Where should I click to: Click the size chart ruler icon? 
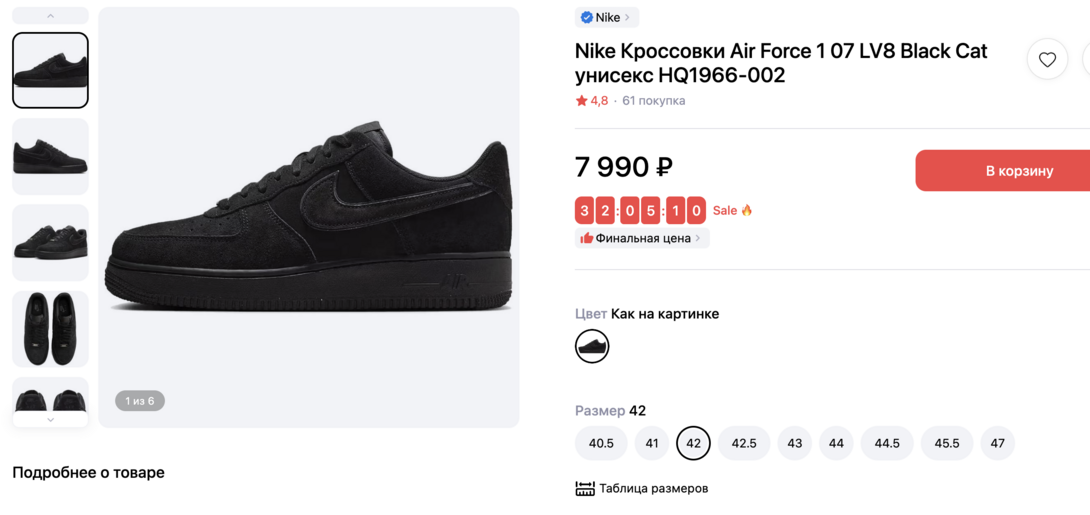585,489
